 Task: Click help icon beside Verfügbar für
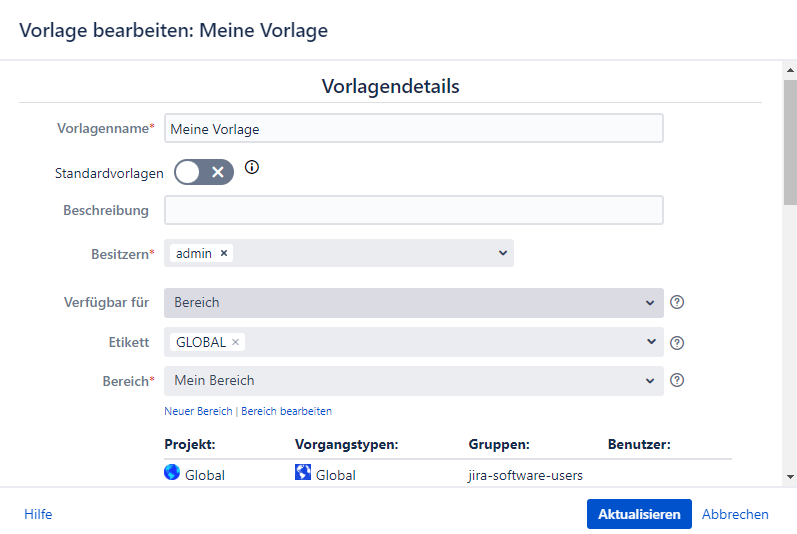tap(677, 303)
